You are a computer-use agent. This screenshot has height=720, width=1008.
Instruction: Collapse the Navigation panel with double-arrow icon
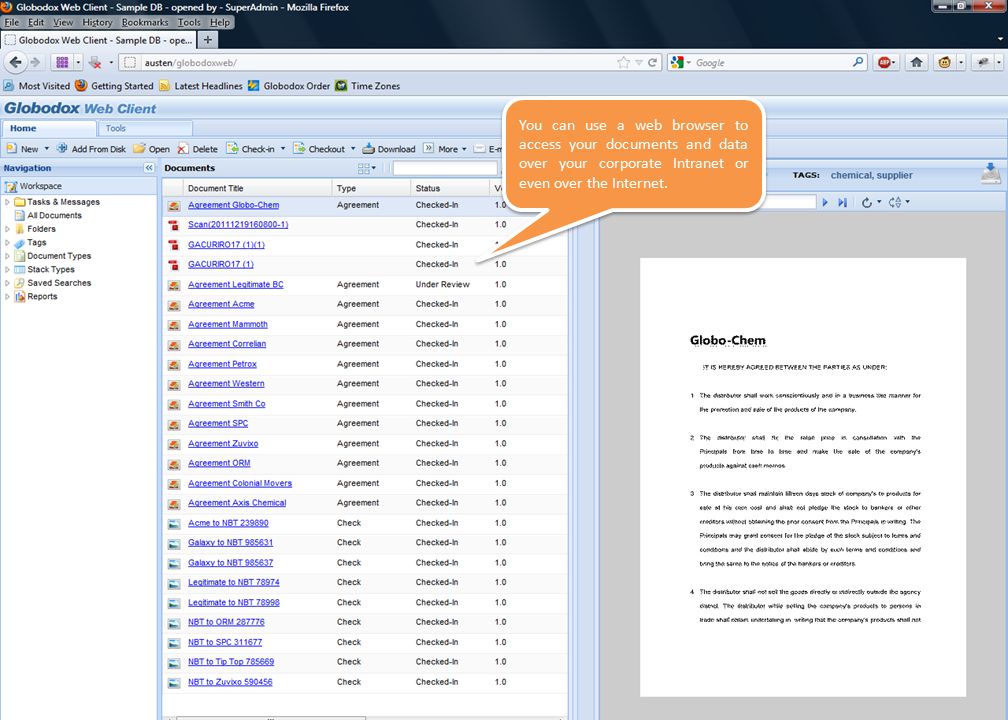pos(149,168)
